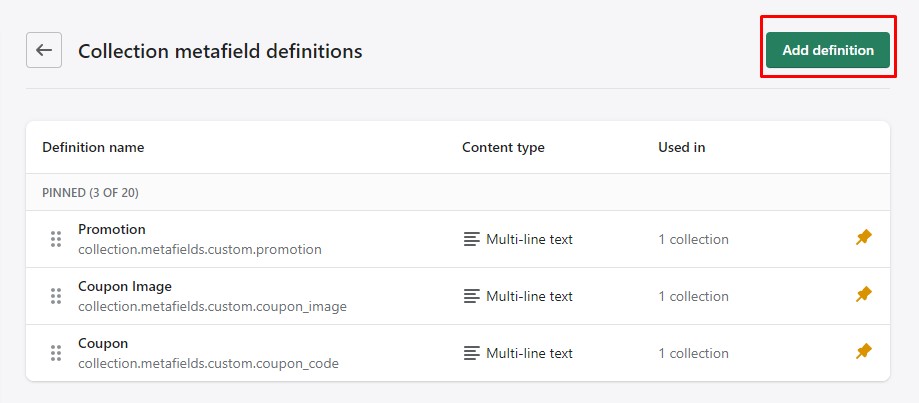Click Coupon Image's multi-line text icon
The image size is (919, 403).
(x=472, y=296)
